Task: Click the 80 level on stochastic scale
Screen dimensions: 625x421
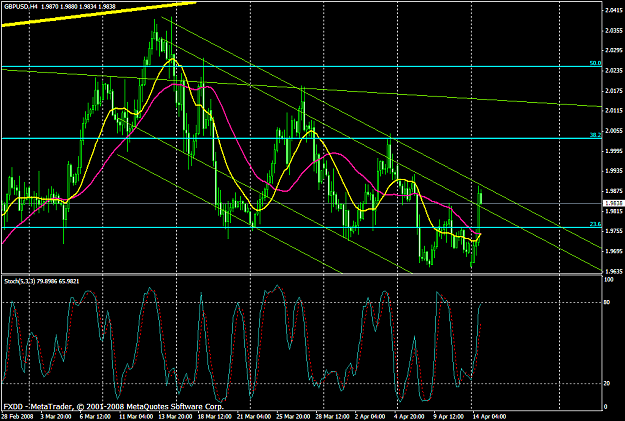Action: (x=607, y=303)
